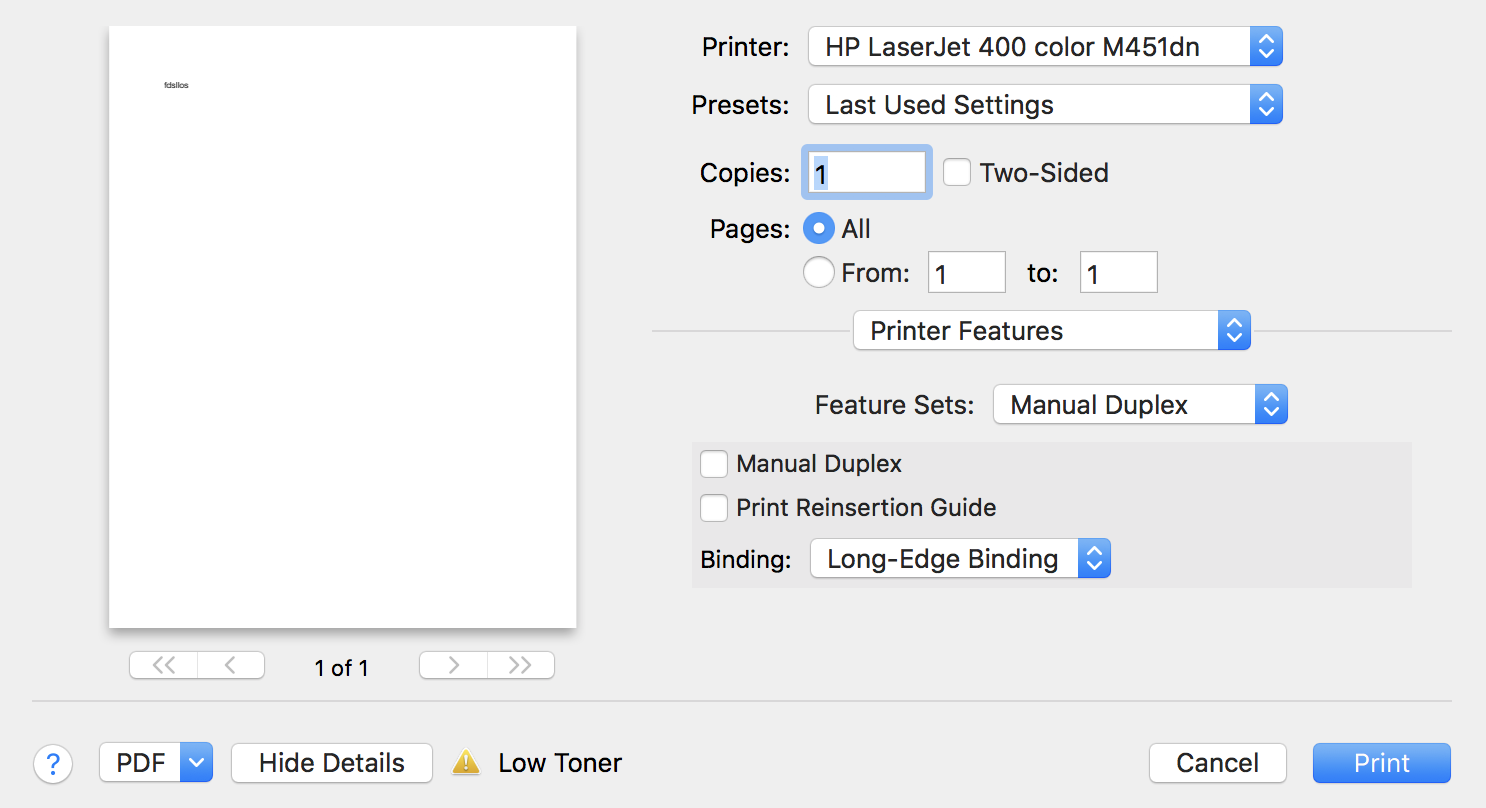
Task: Click the Low Toner warning icon
Action: coord(466,763)
